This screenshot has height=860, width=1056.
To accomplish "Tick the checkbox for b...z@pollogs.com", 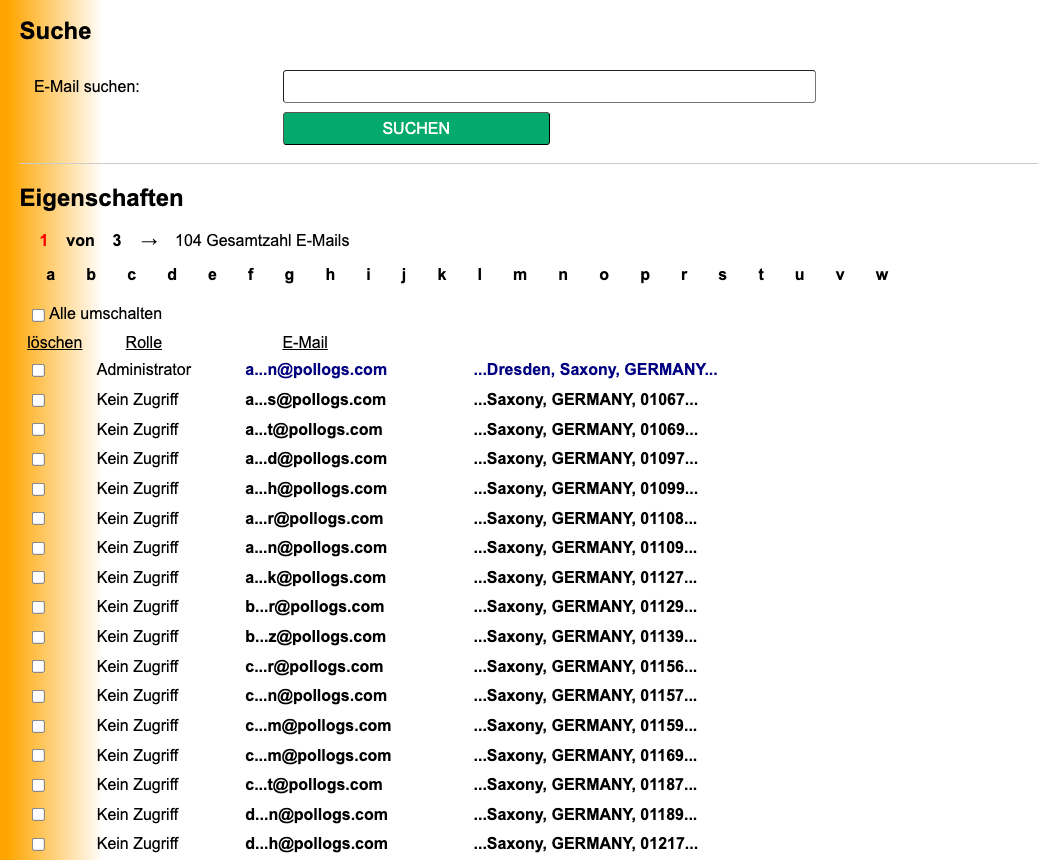I will tap(39, 637).
